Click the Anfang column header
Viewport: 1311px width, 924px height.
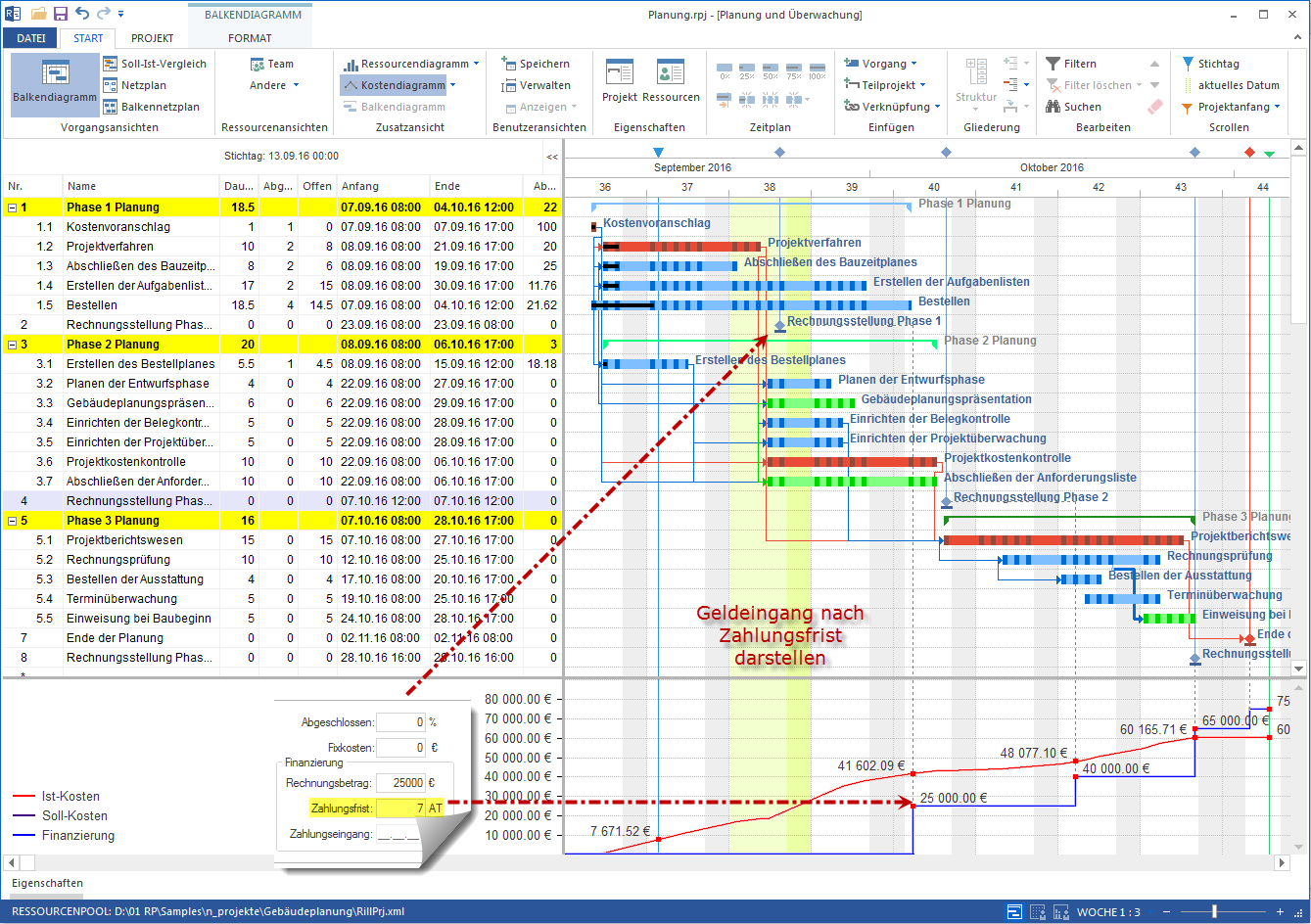click(x=383, y=186)
